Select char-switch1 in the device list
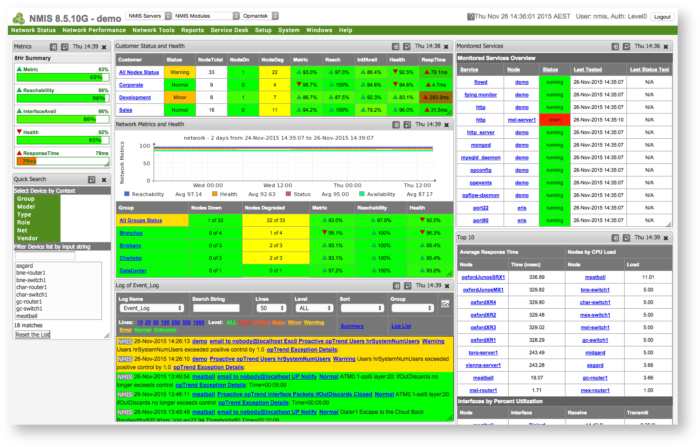Screen dimensions: 700x447 [32, 295]
